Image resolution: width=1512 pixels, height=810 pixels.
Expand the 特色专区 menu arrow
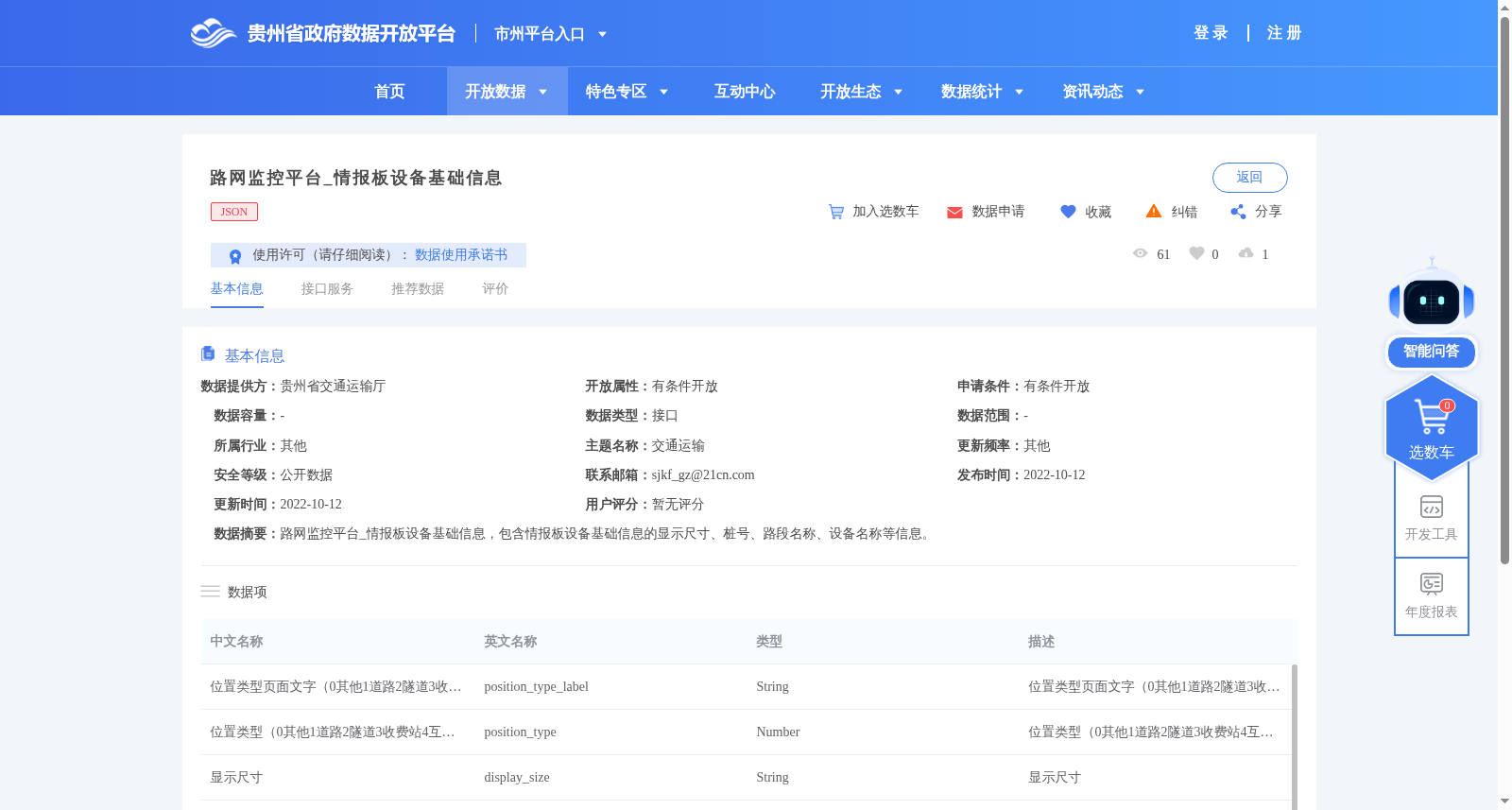click(663, 92)
